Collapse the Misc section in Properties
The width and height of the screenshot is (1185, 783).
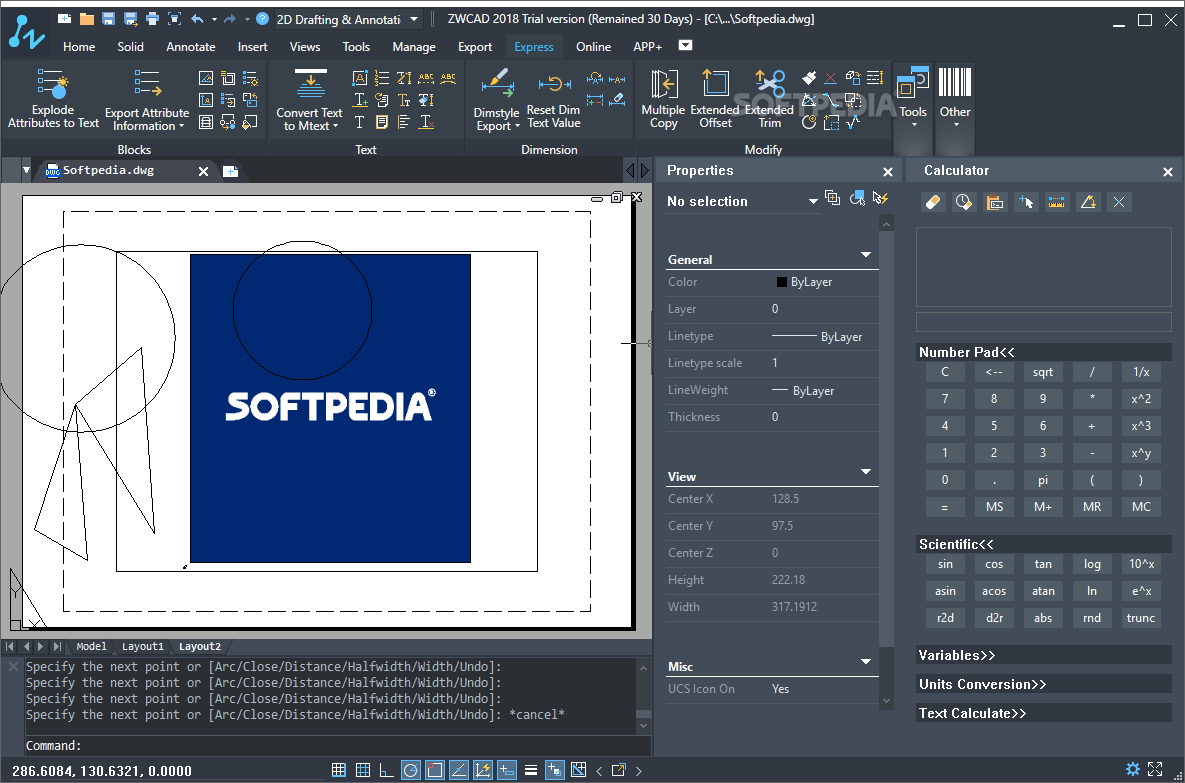click(866, 662)
